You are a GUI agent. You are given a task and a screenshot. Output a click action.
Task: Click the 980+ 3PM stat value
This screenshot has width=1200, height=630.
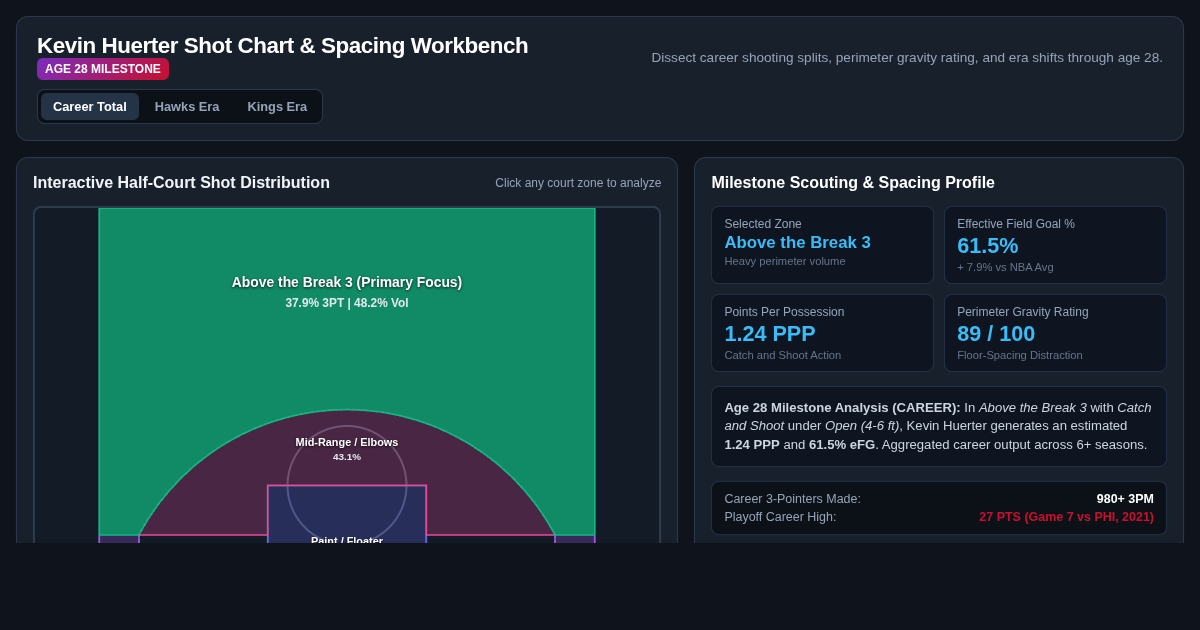1125,499
